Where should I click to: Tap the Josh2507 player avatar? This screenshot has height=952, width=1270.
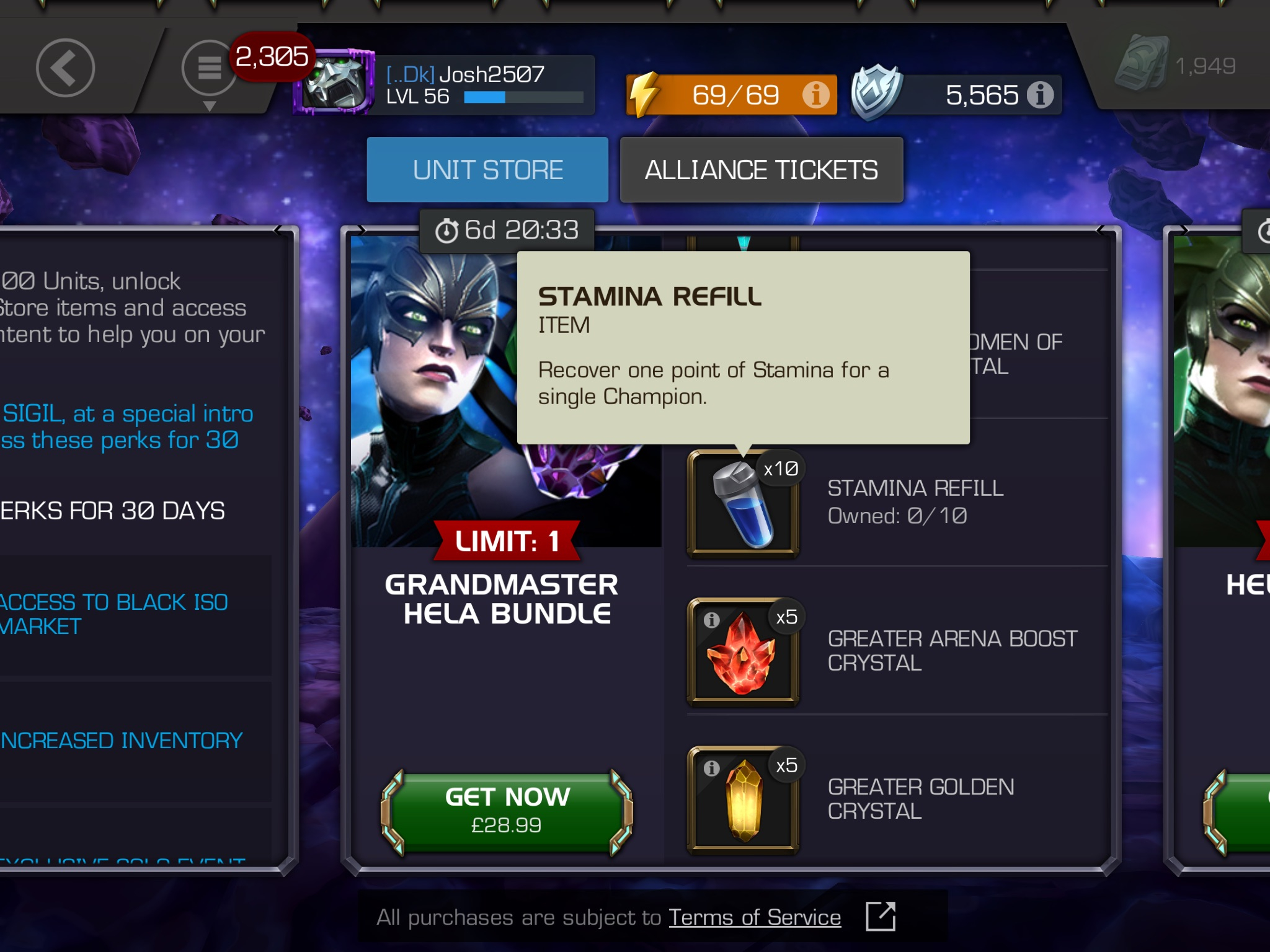pyautogui.click(x=335, y=82)
